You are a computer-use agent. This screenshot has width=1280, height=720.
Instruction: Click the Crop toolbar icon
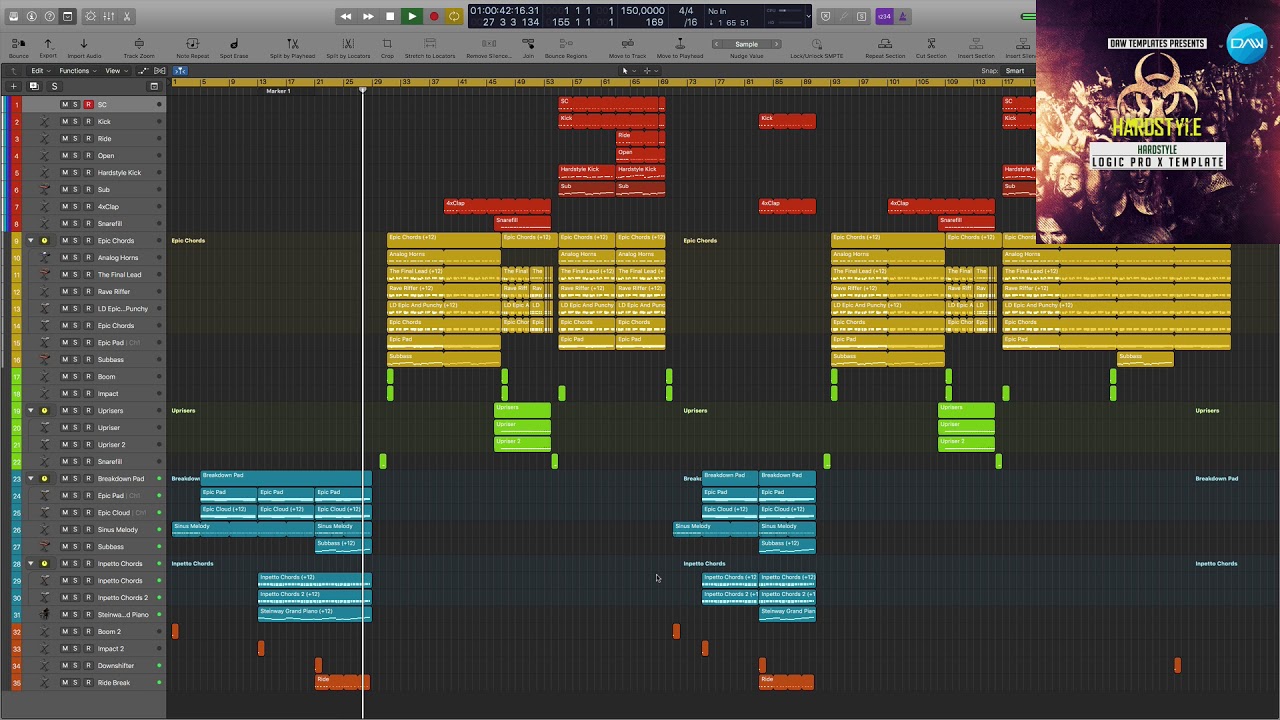[387, 44]
